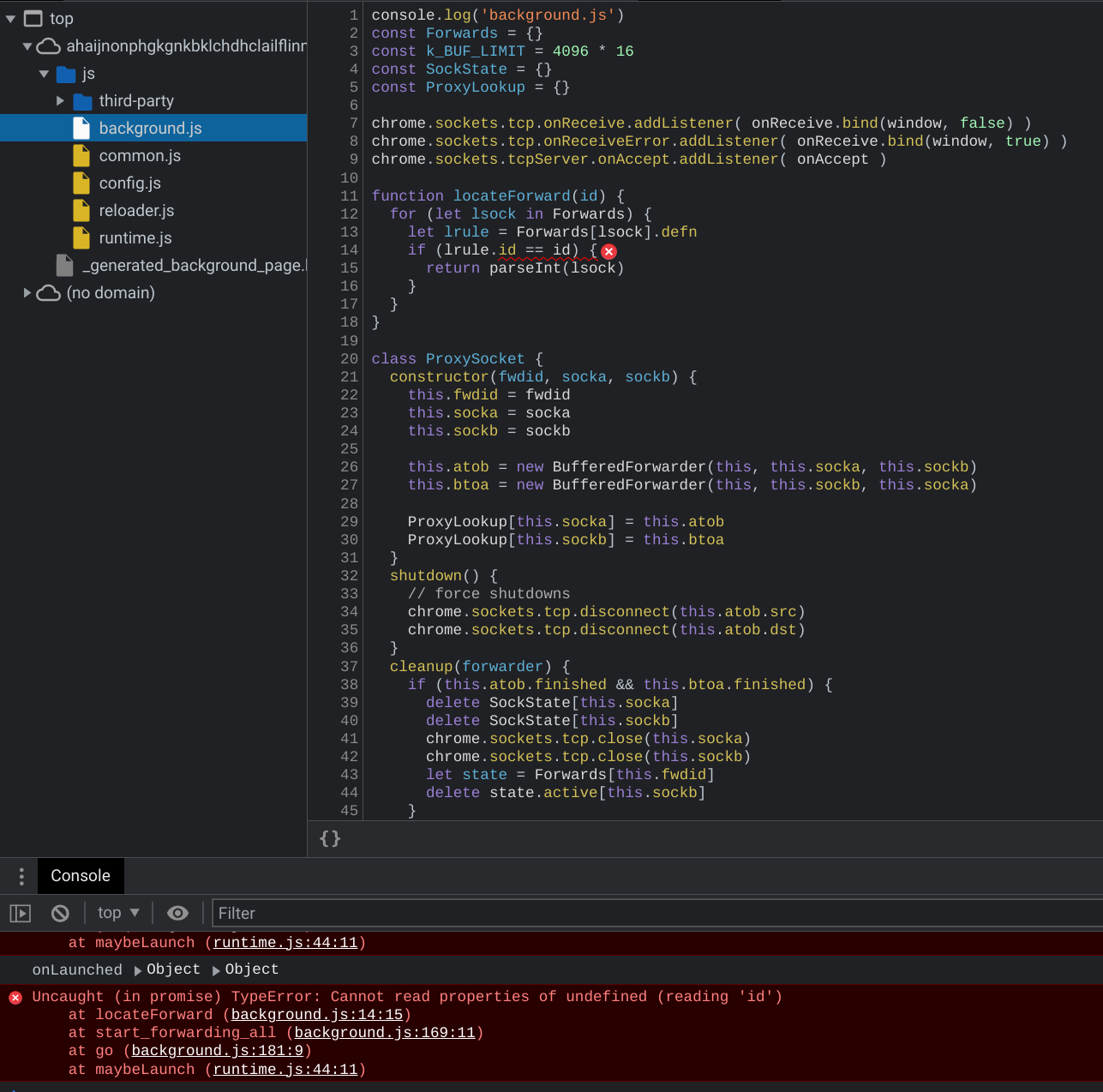Screen dimensions: 1103x1092
Task: Open the background.js:181:9 stack link
Action: (x=218, y=1051)
